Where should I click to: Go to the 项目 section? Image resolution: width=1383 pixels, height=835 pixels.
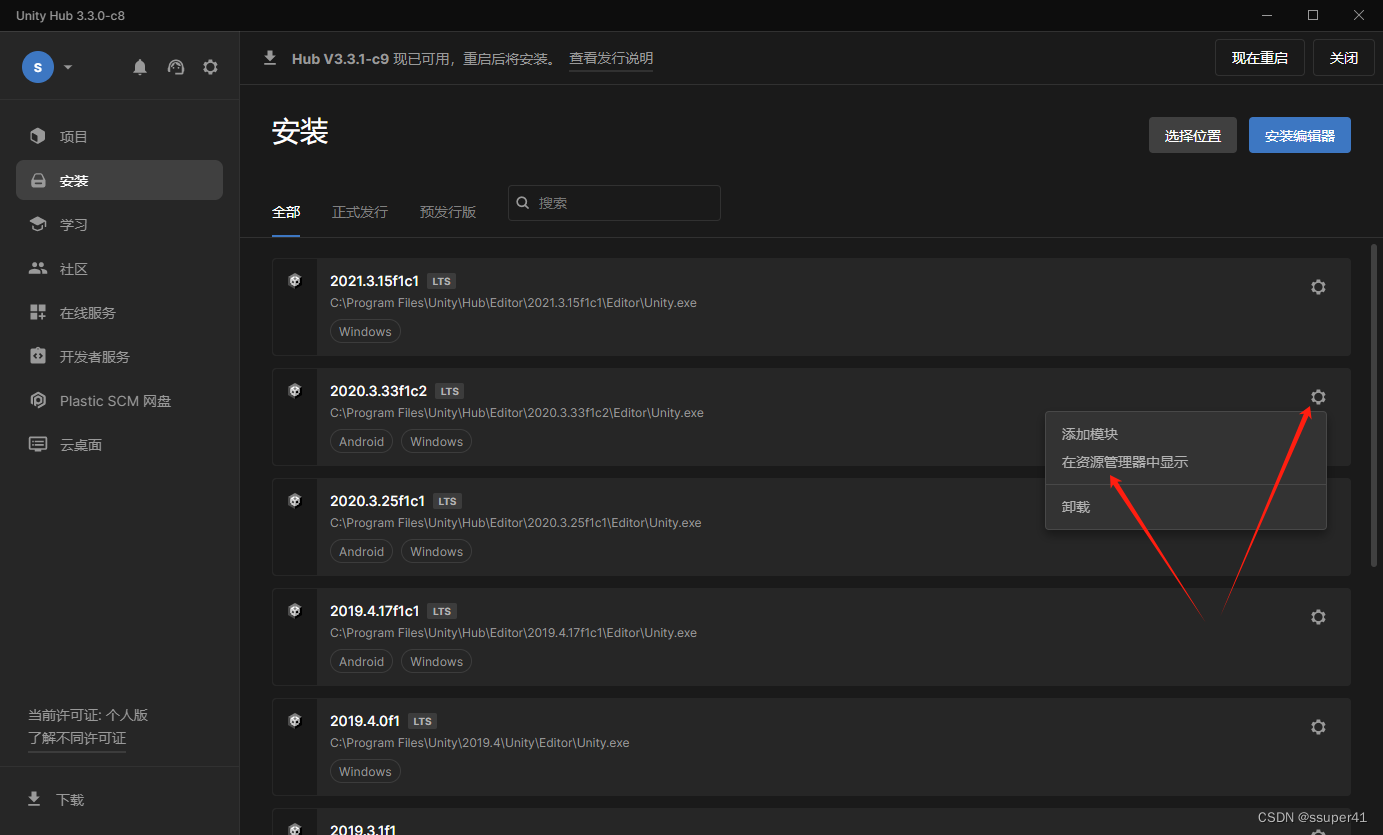[x=119, y=136]
